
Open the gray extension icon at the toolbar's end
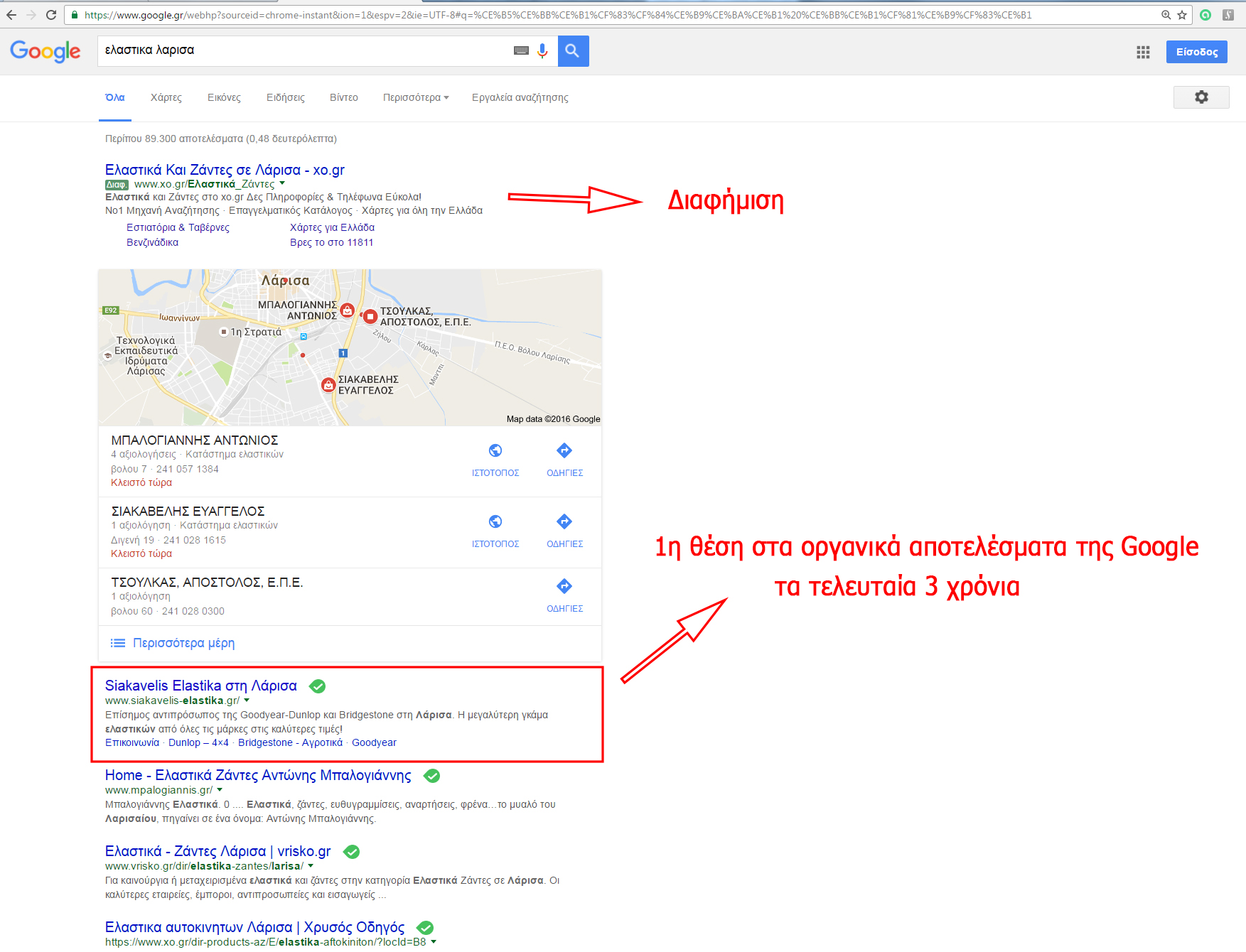[1228, 15]
